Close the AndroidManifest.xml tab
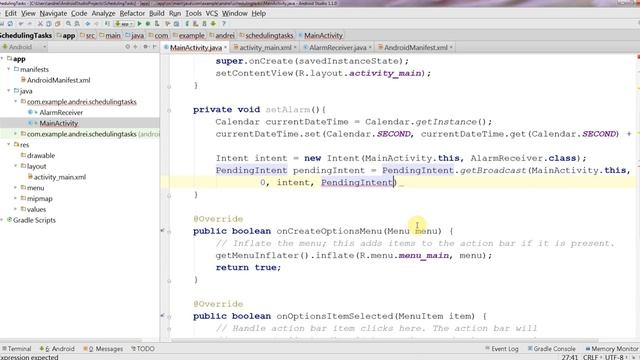Viewport: 640px width, 360px height. 451,47
